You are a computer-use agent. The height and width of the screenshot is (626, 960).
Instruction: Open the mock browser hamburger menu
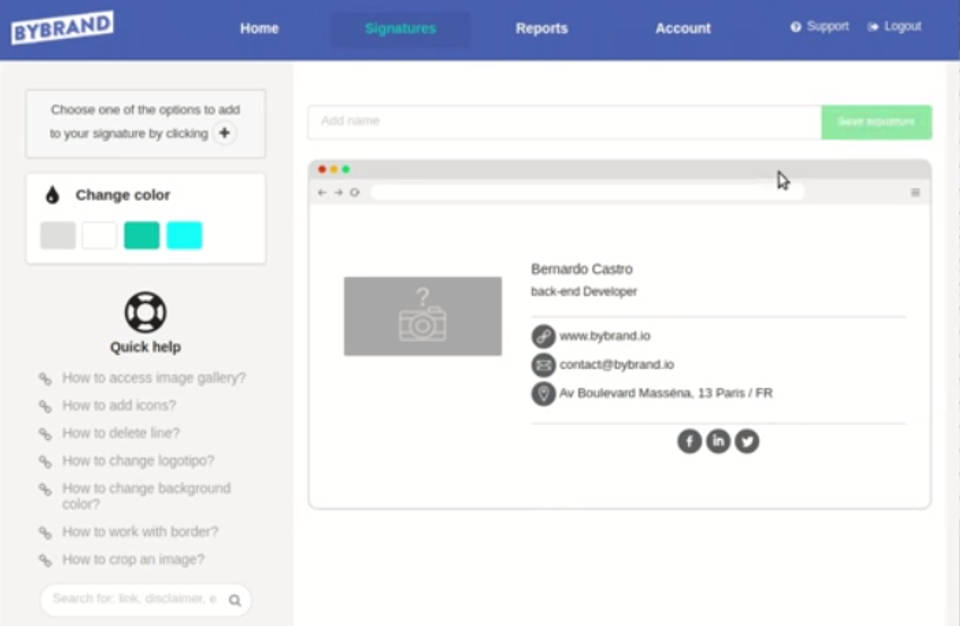(915, 192)
